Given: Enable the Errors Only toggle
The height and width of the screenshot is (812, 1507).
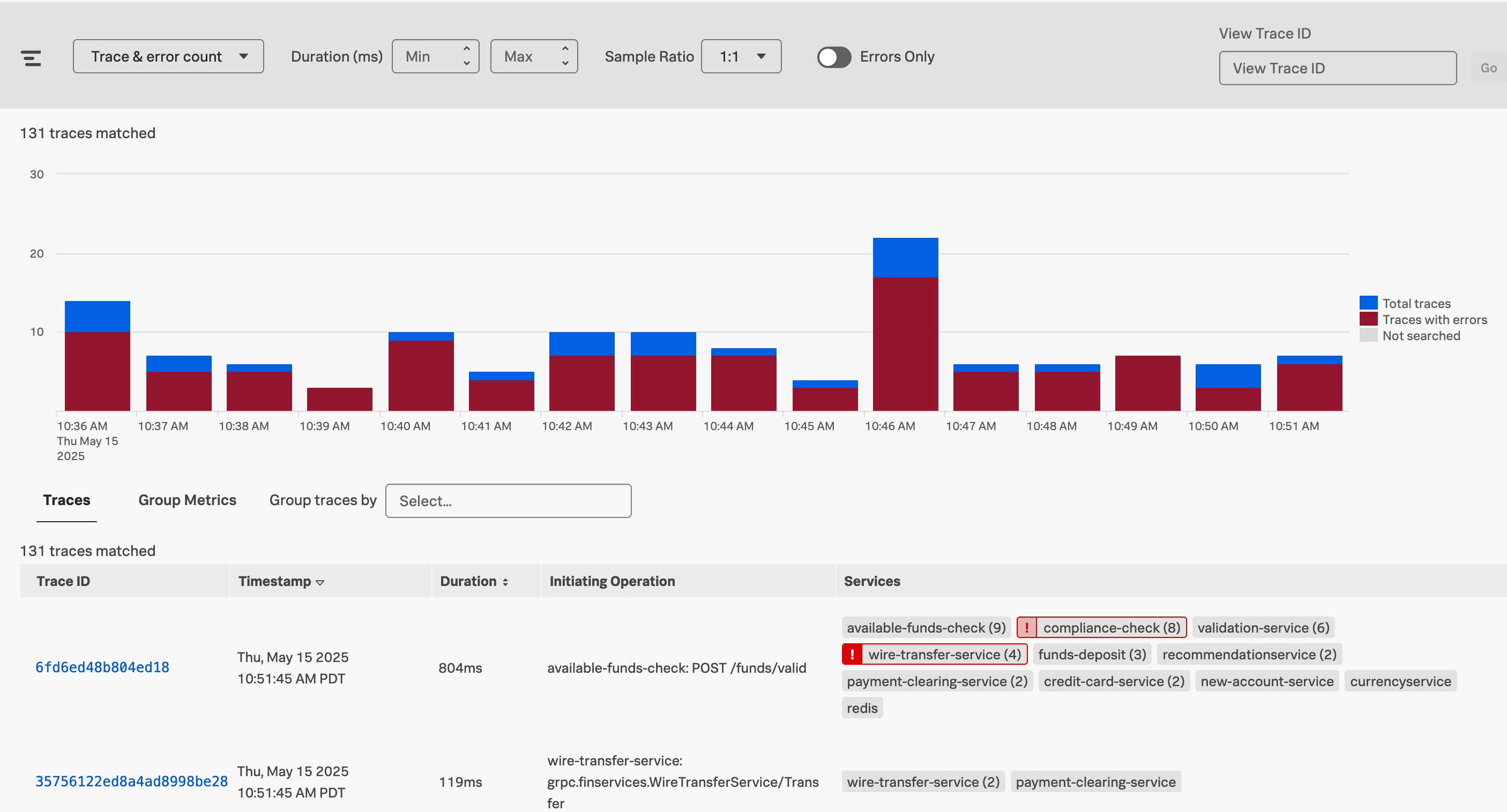Looking at the screenshot, I should [834, 57].
